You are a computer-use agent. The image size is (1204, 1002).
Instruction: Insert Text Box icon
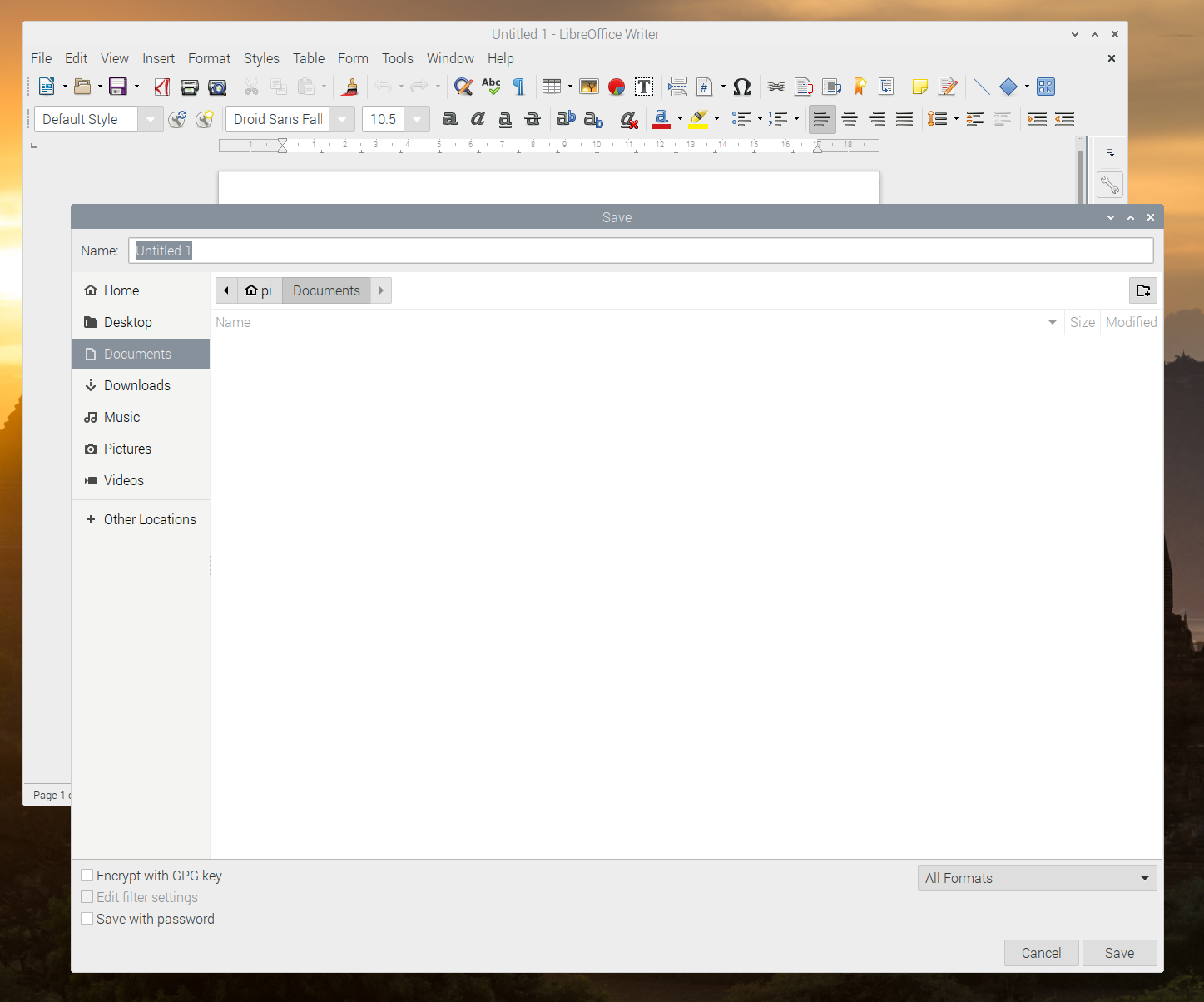644,87
